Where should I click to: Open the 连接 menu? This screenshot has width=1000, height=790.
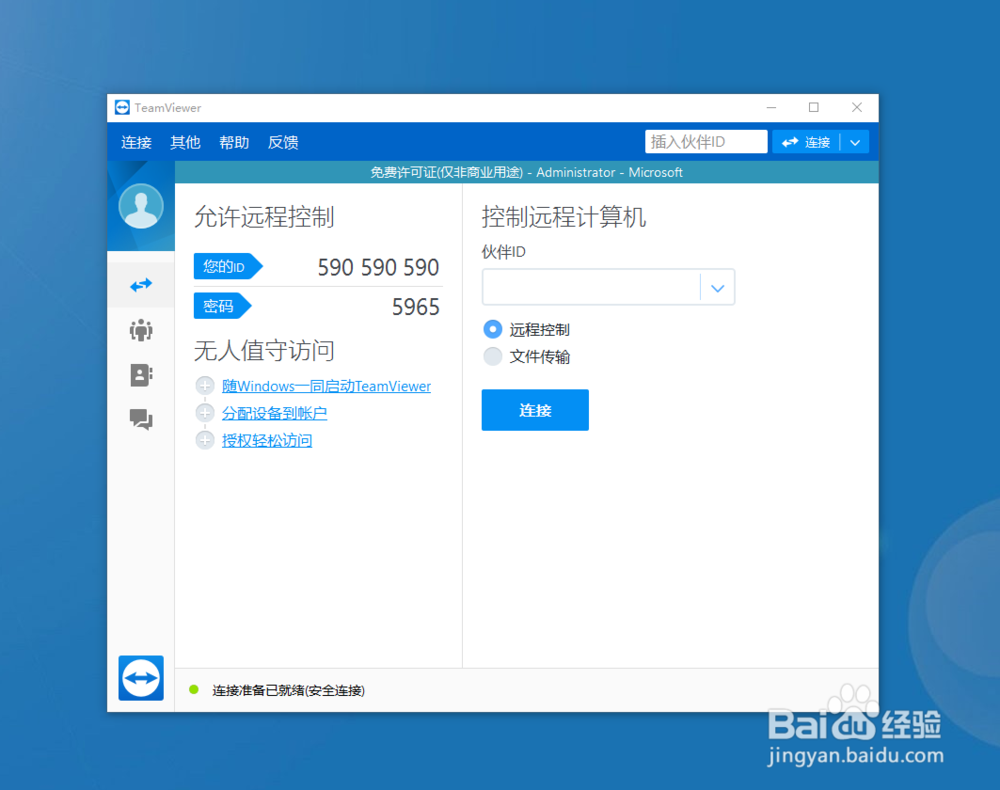pos(136,142)
